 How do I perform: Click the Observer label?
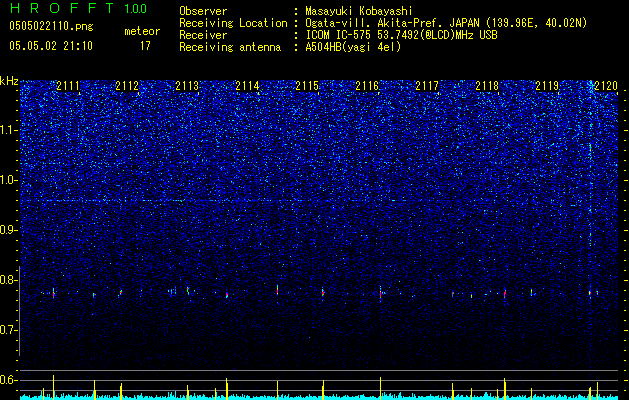coord(203,11)
